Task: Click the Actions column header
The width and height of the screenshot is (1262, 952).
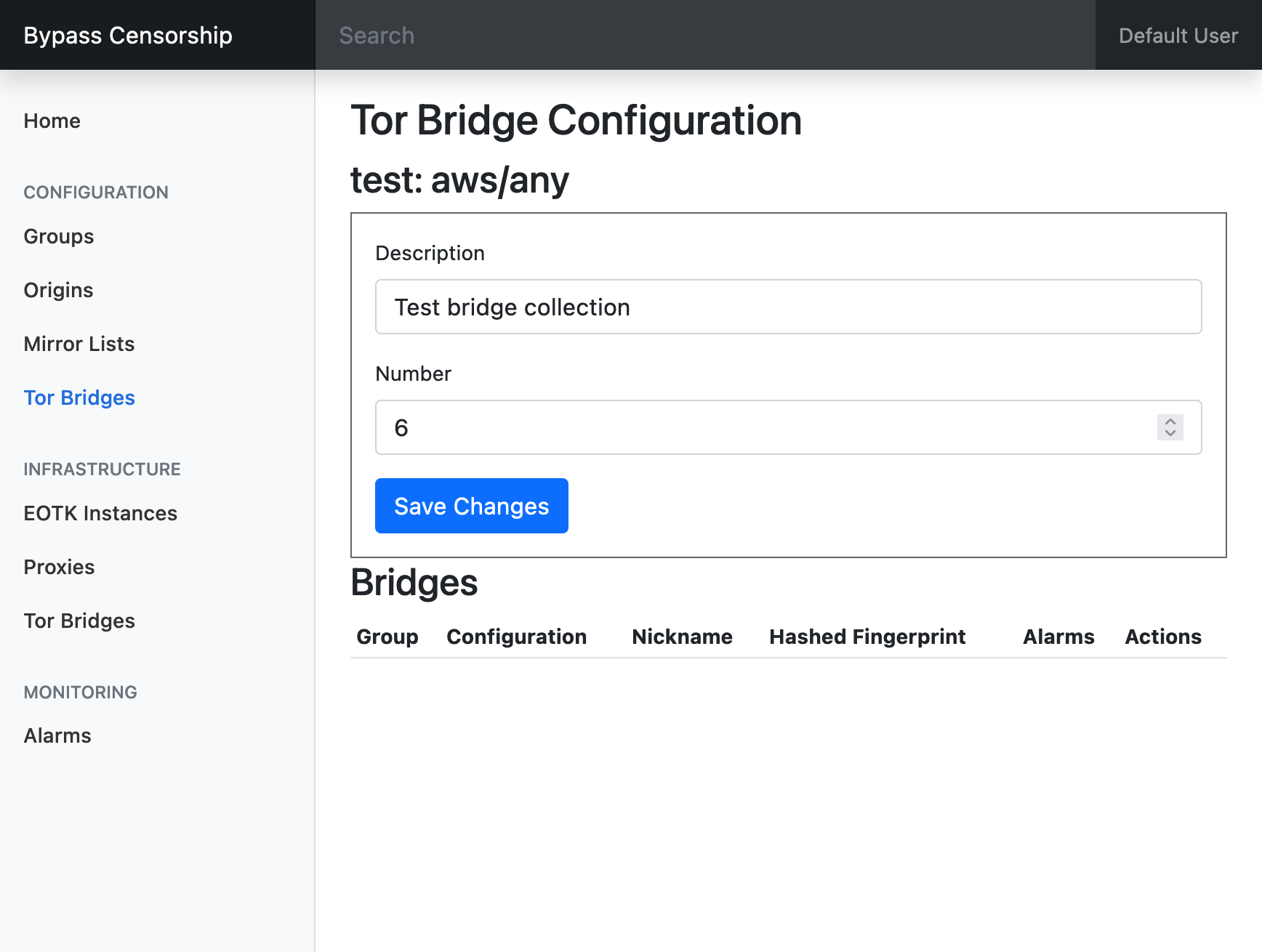Action: (x=1162, y=637)
